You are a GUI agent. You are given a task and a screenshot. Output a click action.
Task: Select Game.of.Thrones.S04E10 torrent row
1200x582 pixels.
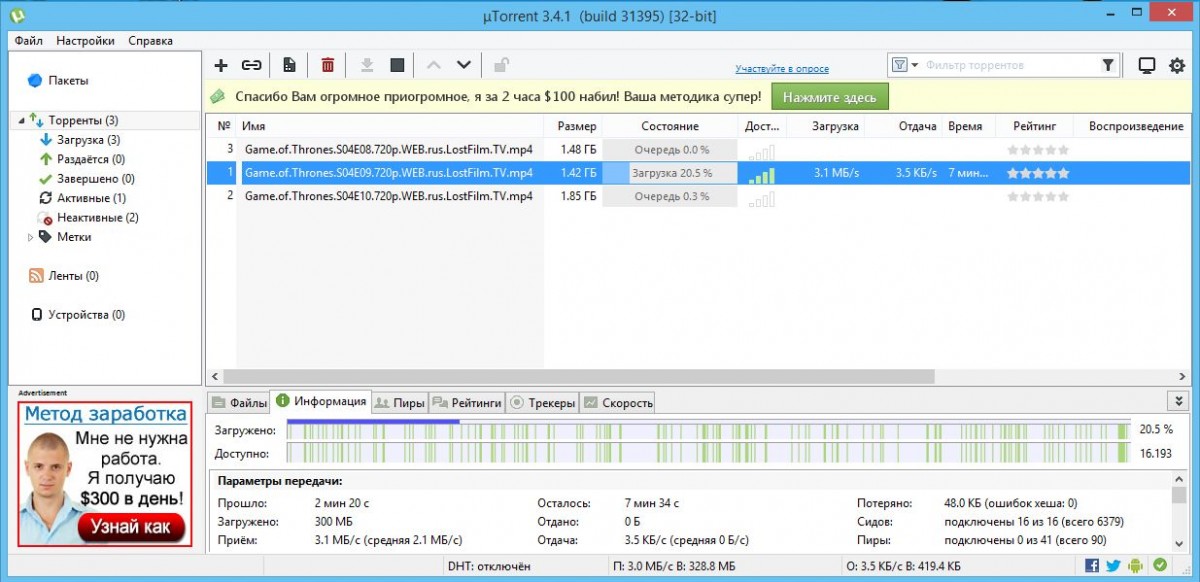[x=698, y=196]
